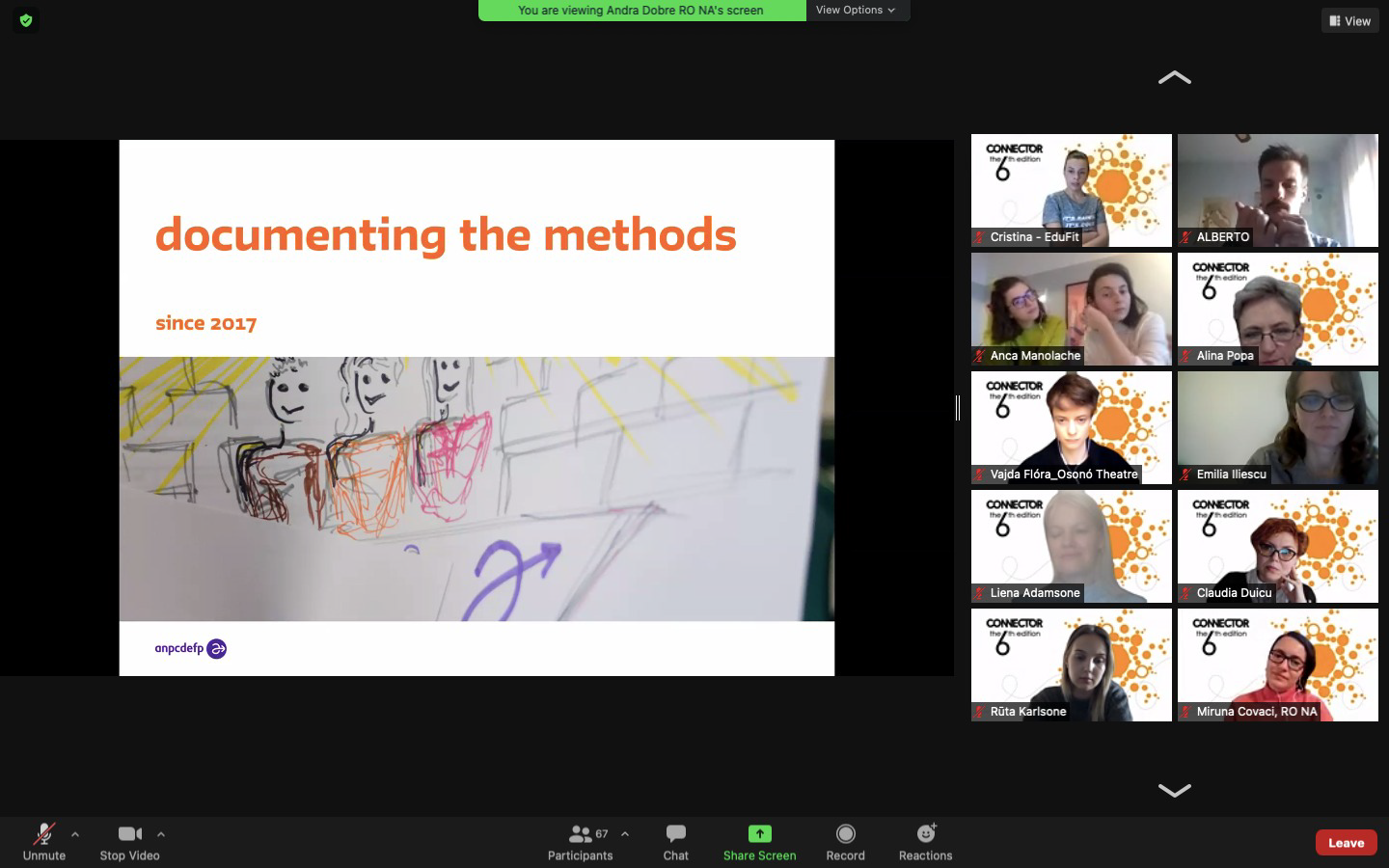Select Miruna Covaci's video thumbnail
This screenshot has width=1389, height=868.
coord(1277,665)
